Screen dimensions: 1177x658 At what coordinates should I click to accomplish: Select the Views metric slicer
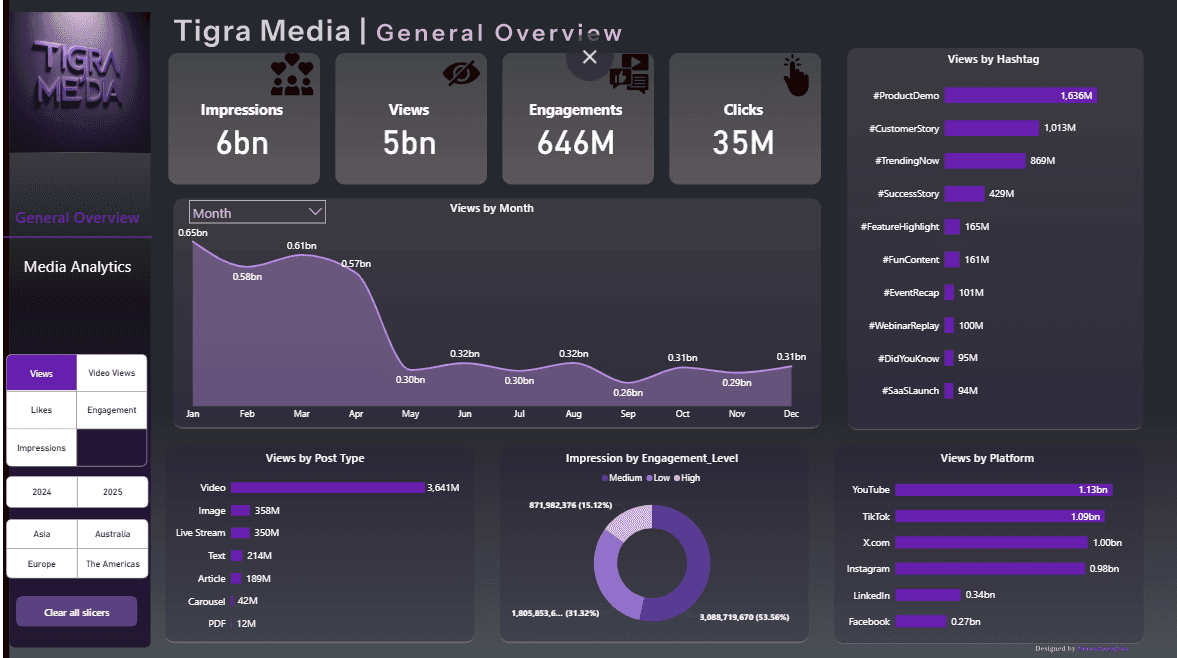pos(41,373)
